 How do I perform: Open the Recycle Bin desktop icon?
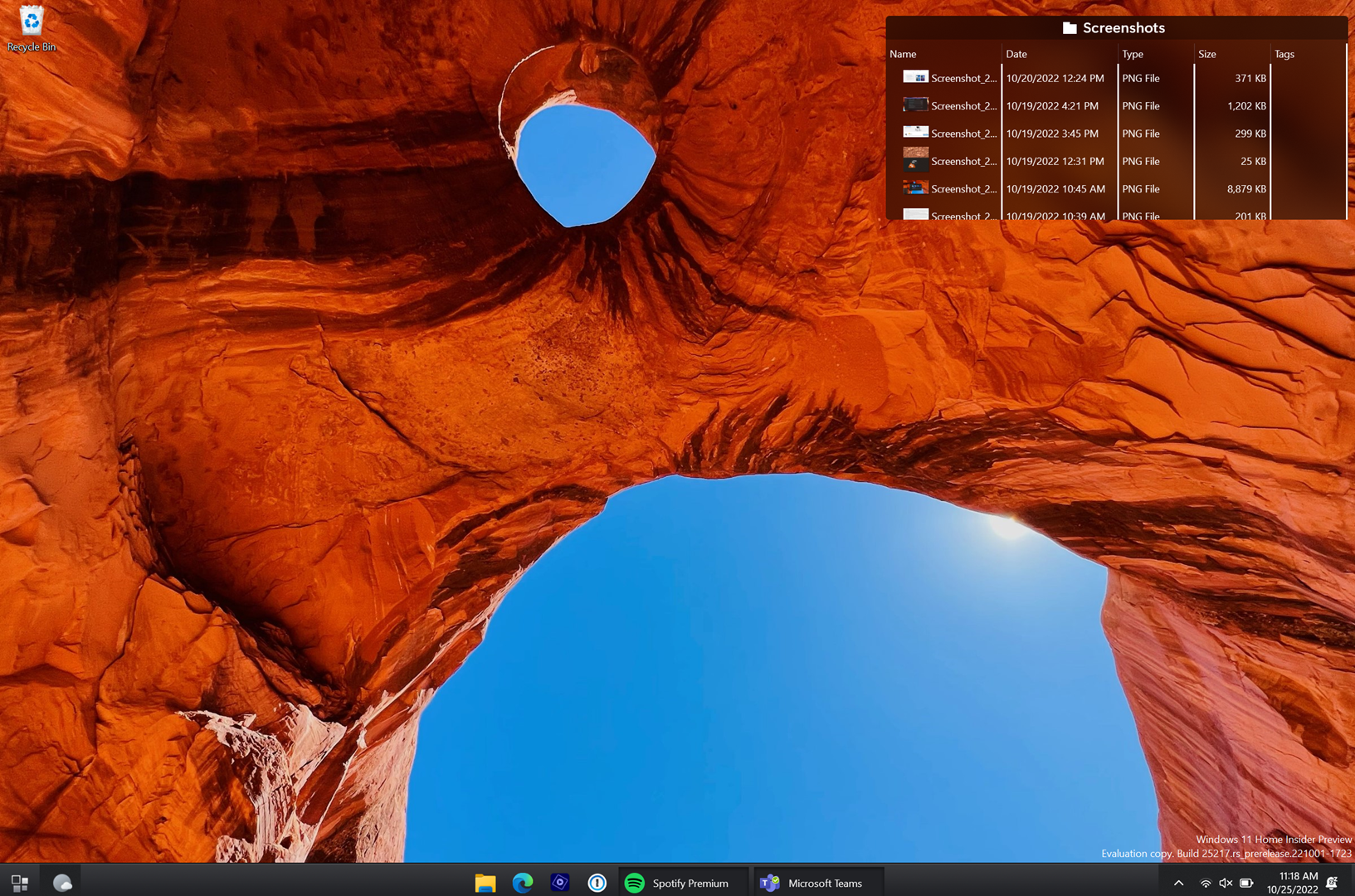31,28
